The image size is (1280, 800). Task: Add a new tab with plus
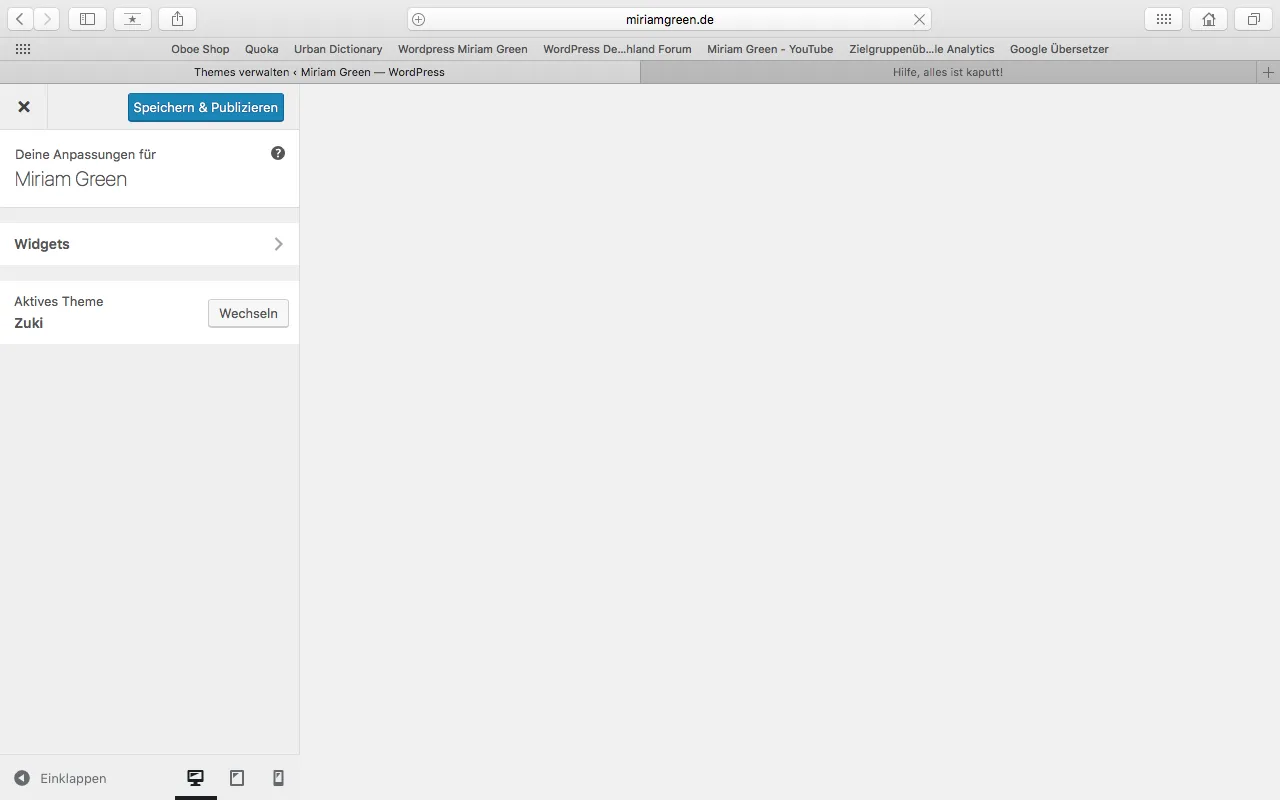(x=1268, y=72)
